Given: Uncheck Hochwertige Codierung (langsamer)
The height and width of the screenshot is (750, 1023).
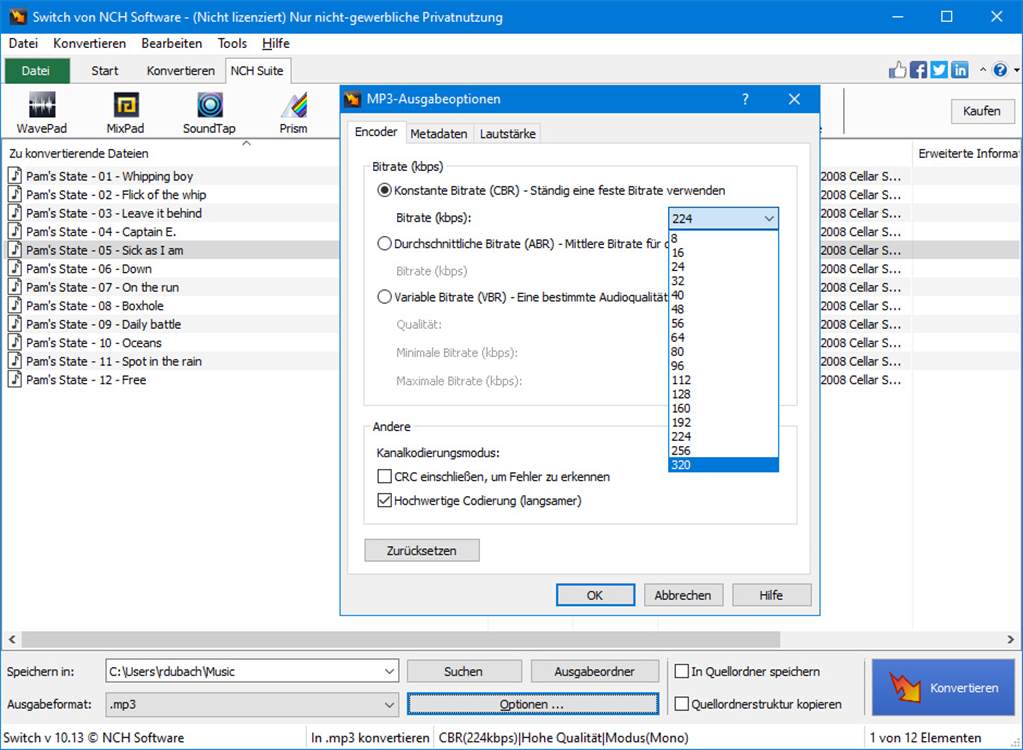Looking at the screenshot, I should 385,501.
